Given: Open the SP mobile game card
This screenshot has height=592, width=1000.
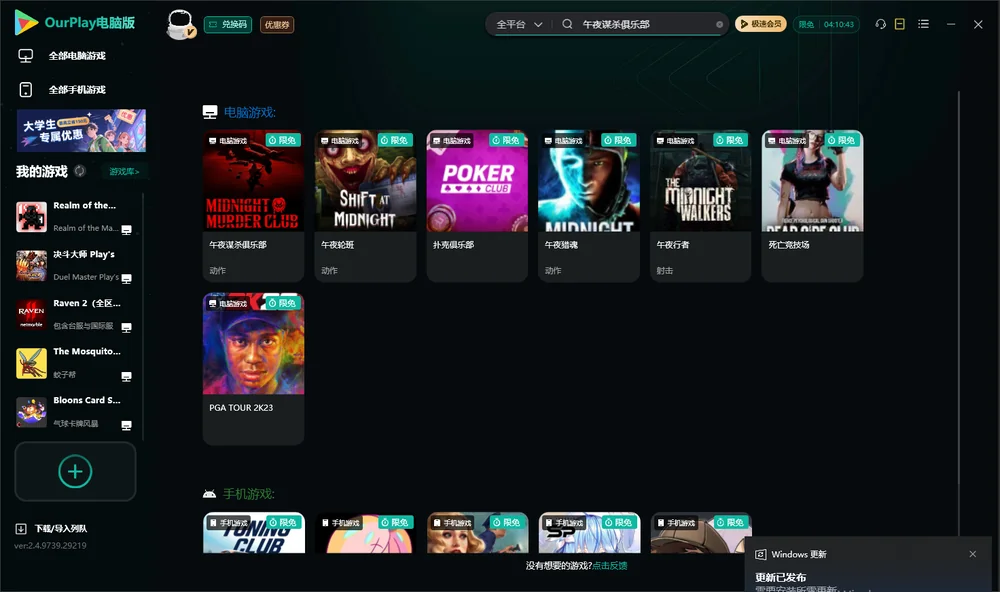Looking at the screenshot, I should point(589,533).
